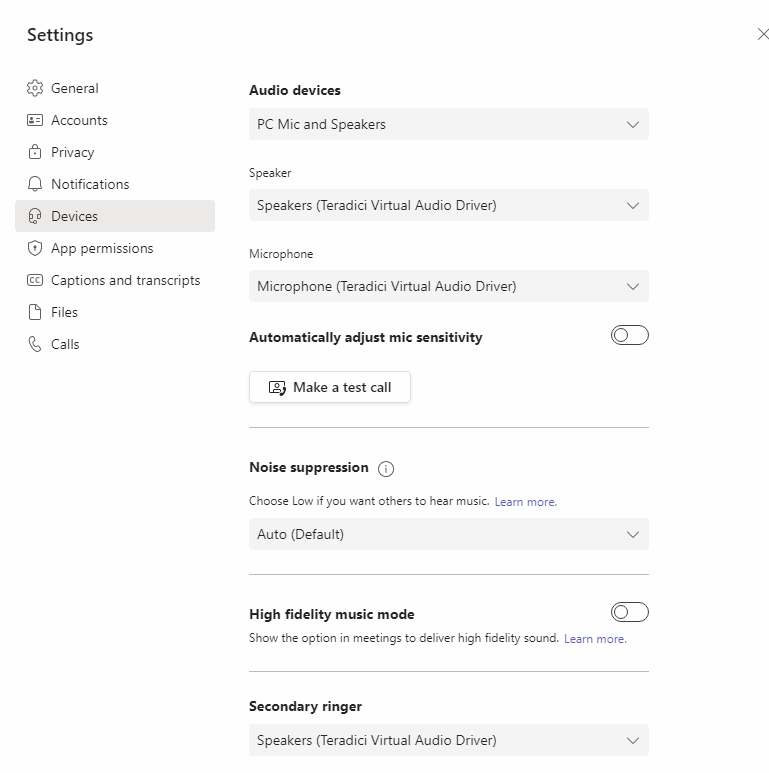Screen dimensions: 769x773
Task: Open Learn more link for noise suppression
Action: point(525,502)
